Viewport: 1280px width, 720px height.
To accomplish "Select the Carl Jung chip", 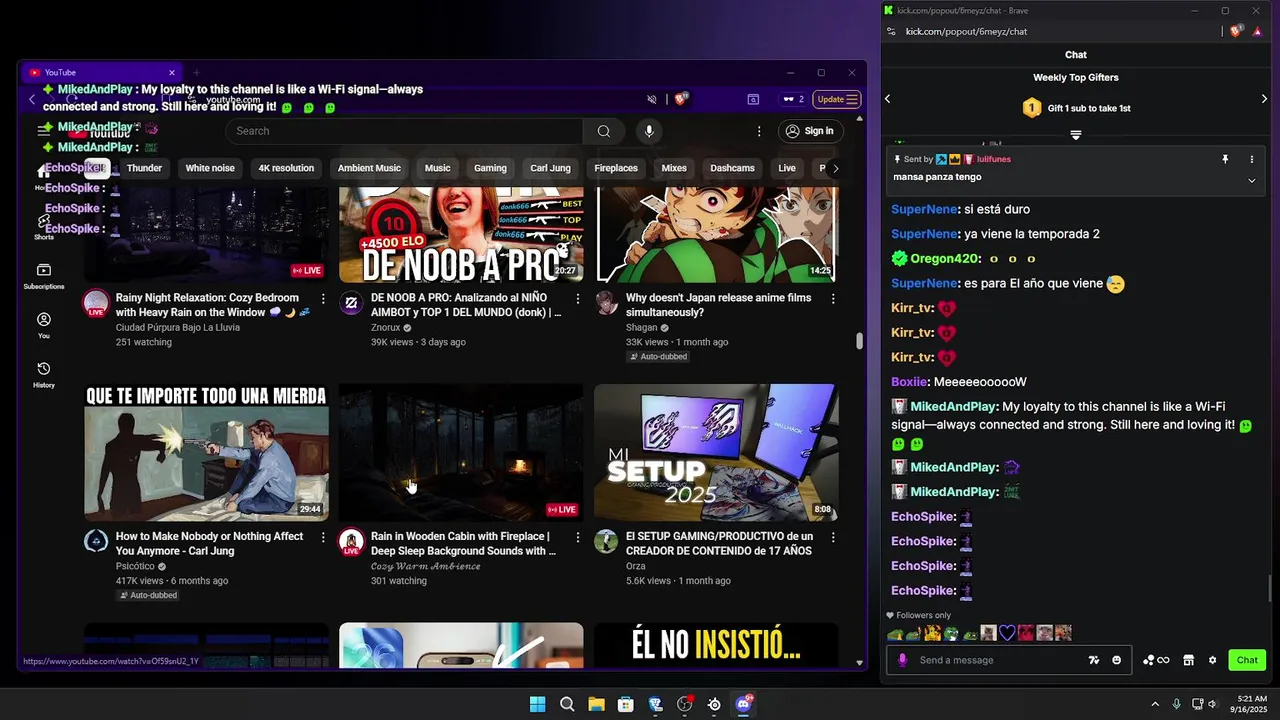I will [x=550, y=168].
